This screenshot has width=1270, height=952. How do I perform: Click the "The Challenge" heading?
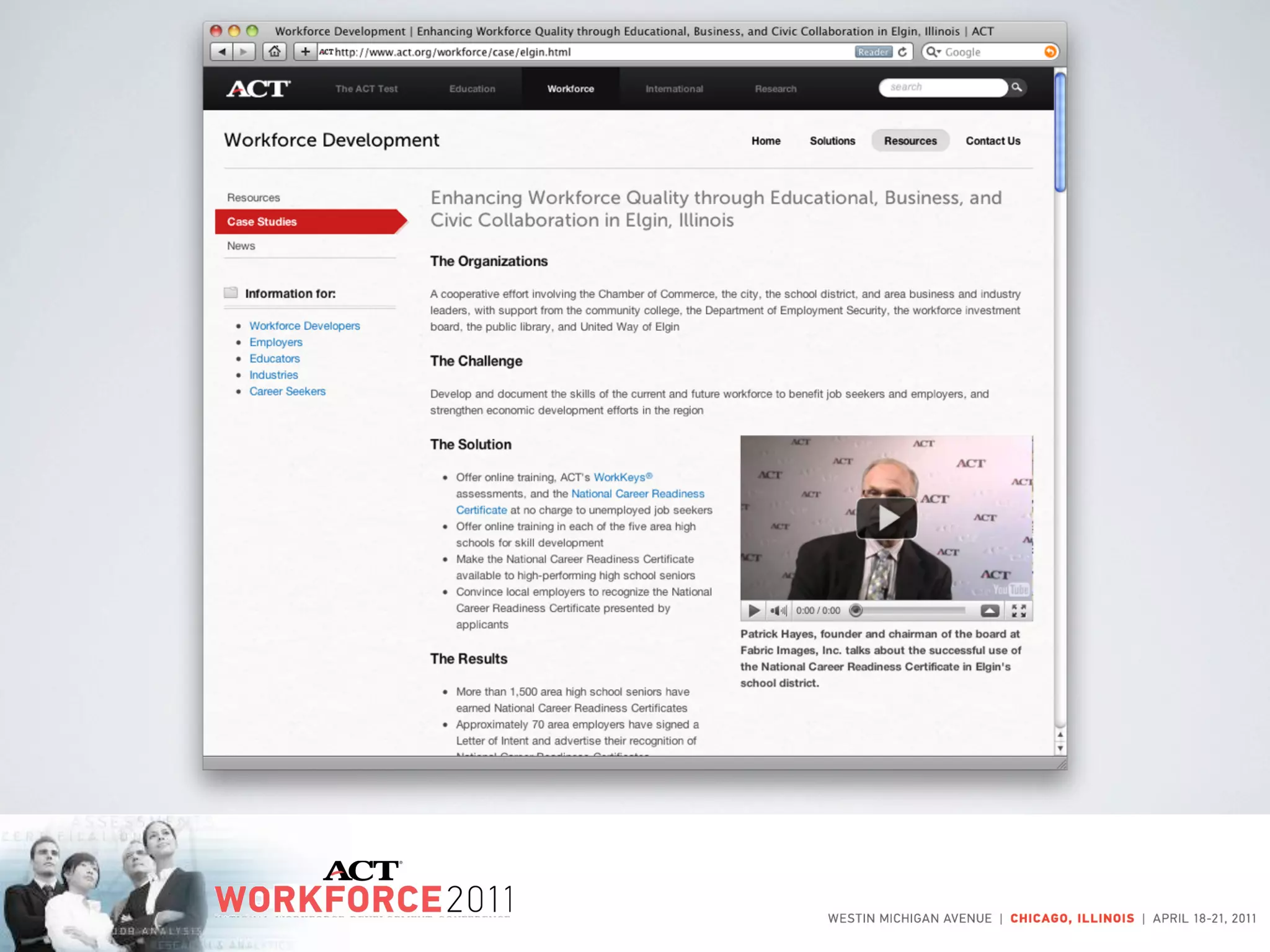click(x=476, y=361)
